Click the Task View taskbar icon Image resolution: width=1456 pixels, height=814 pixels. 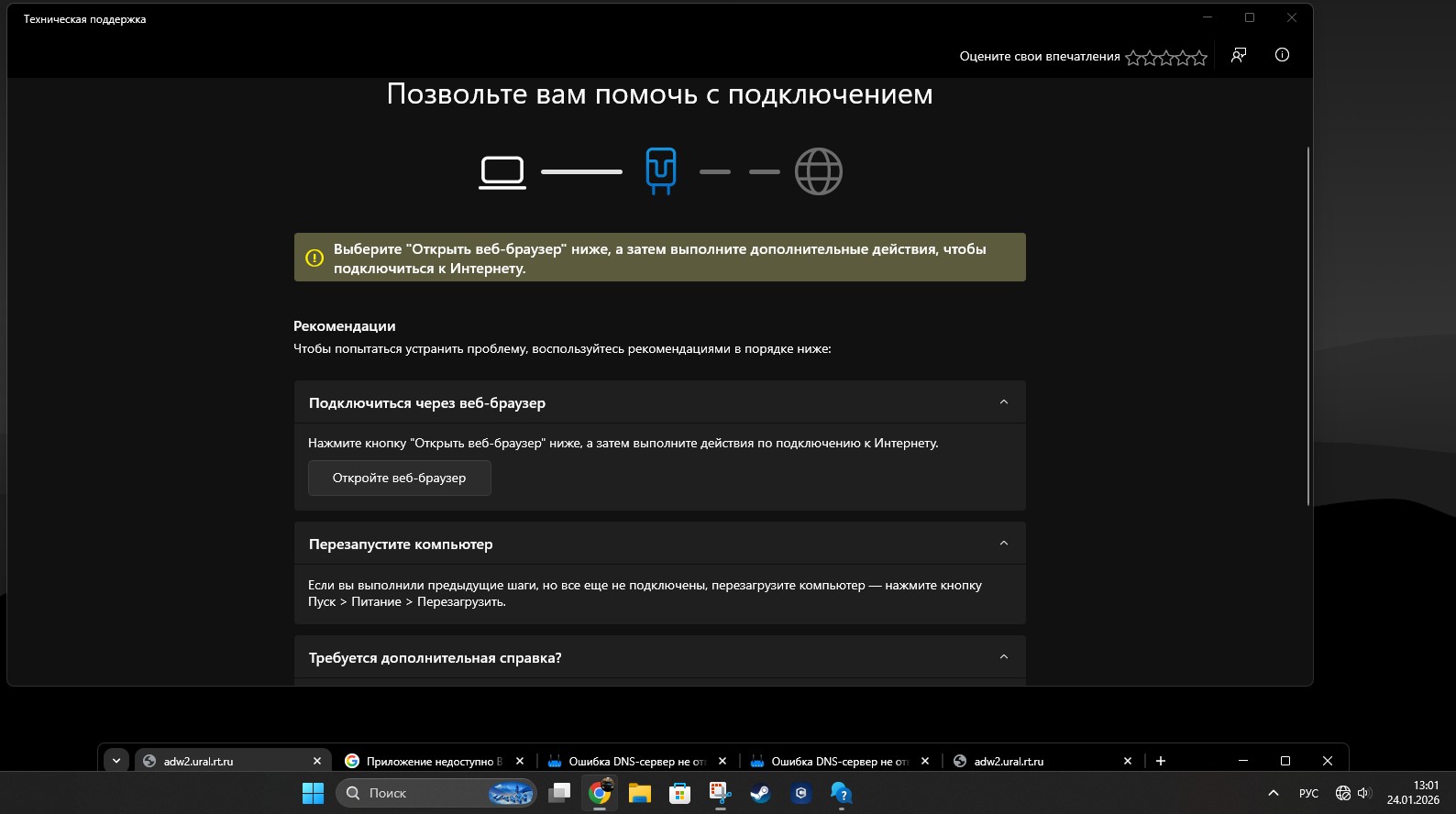tap(558, 793)
